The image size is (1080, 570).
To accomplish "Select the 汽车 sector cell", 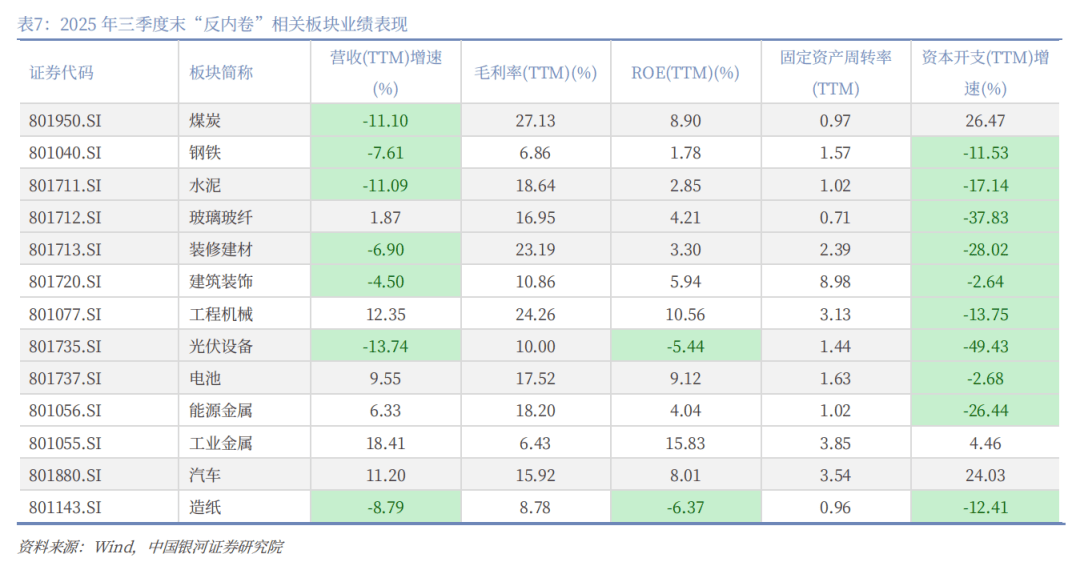I will (205, 476).
